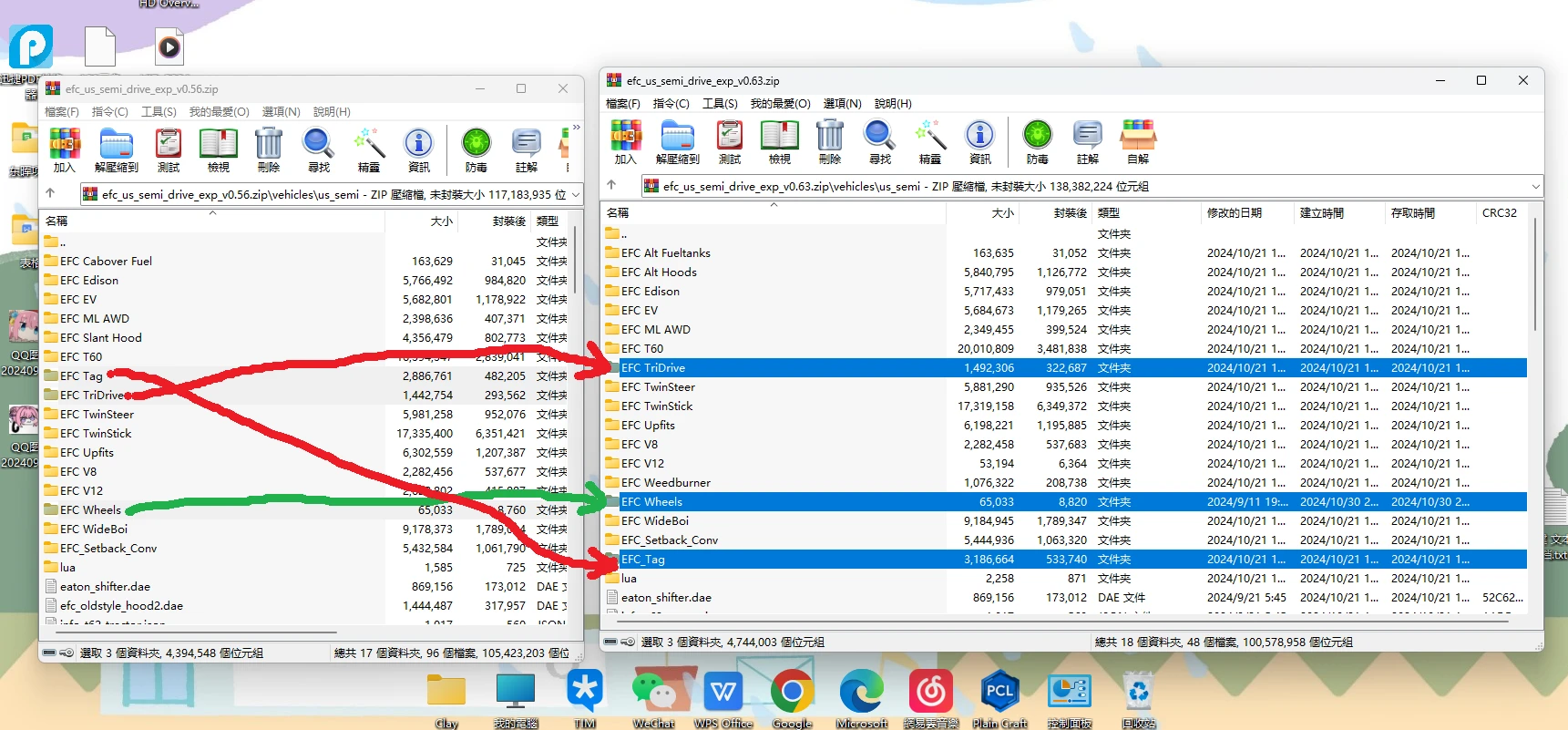
Task: Open the 回收站 Recycle Bin
Action: (x=1139, y=697)
